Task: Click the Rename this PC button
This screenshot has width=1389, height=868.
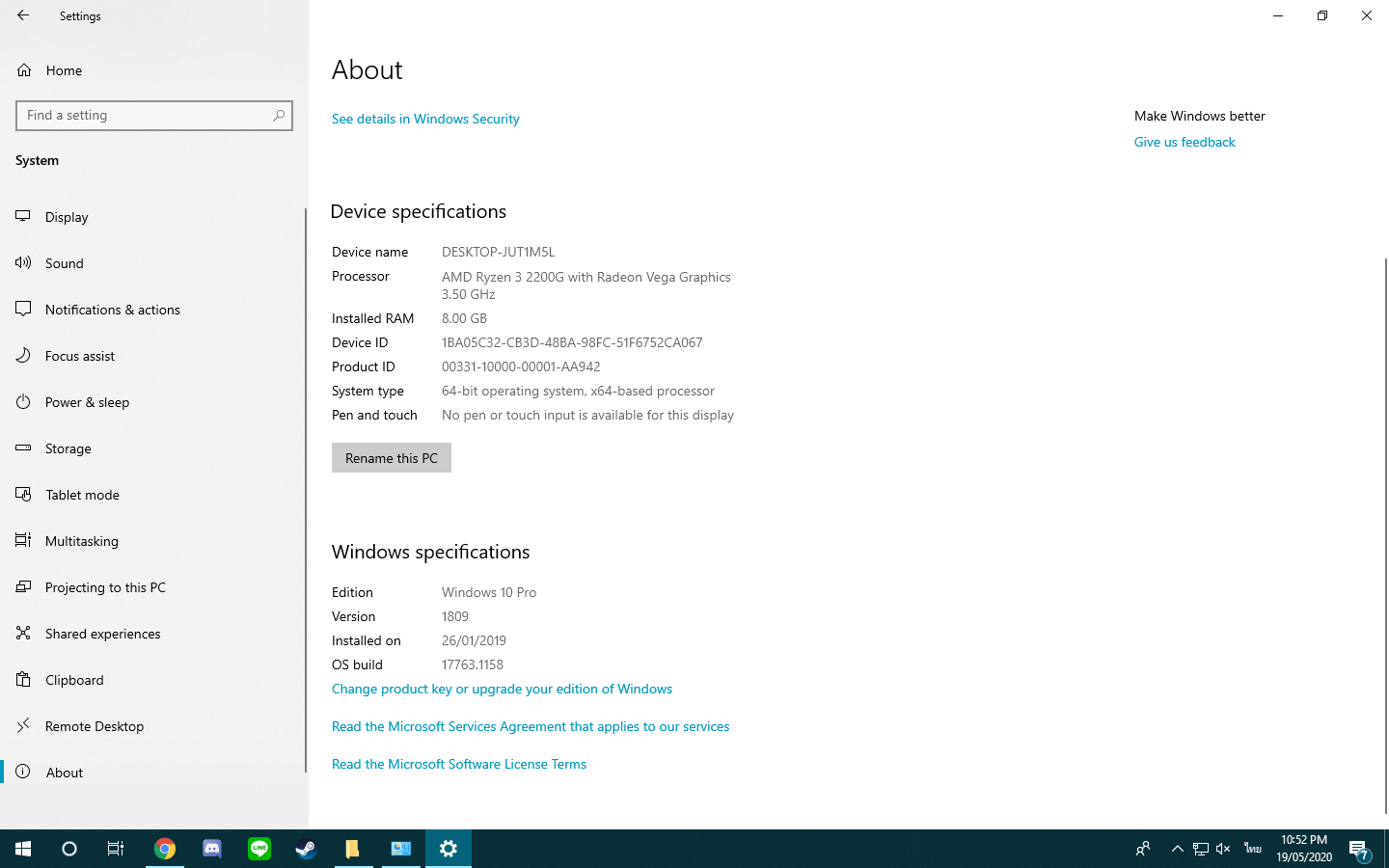Action: click(392, 458)
